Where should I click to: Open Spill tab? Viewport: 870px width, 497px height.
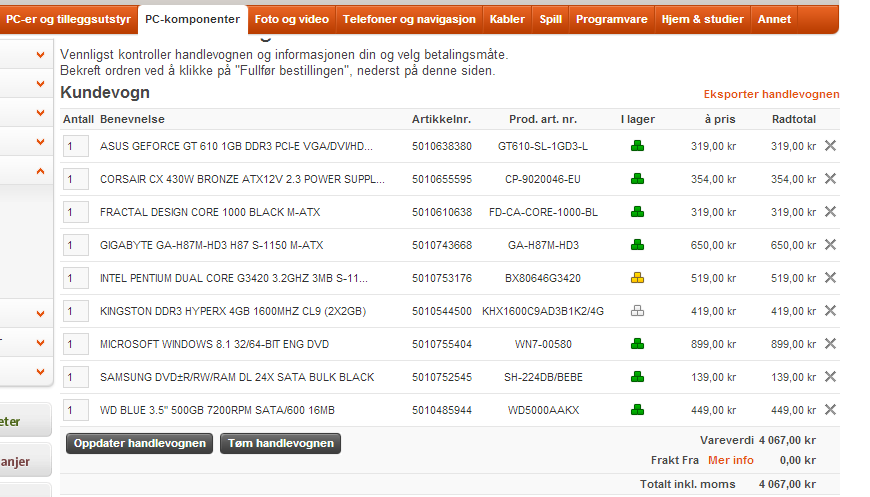[x=551, y=19]
